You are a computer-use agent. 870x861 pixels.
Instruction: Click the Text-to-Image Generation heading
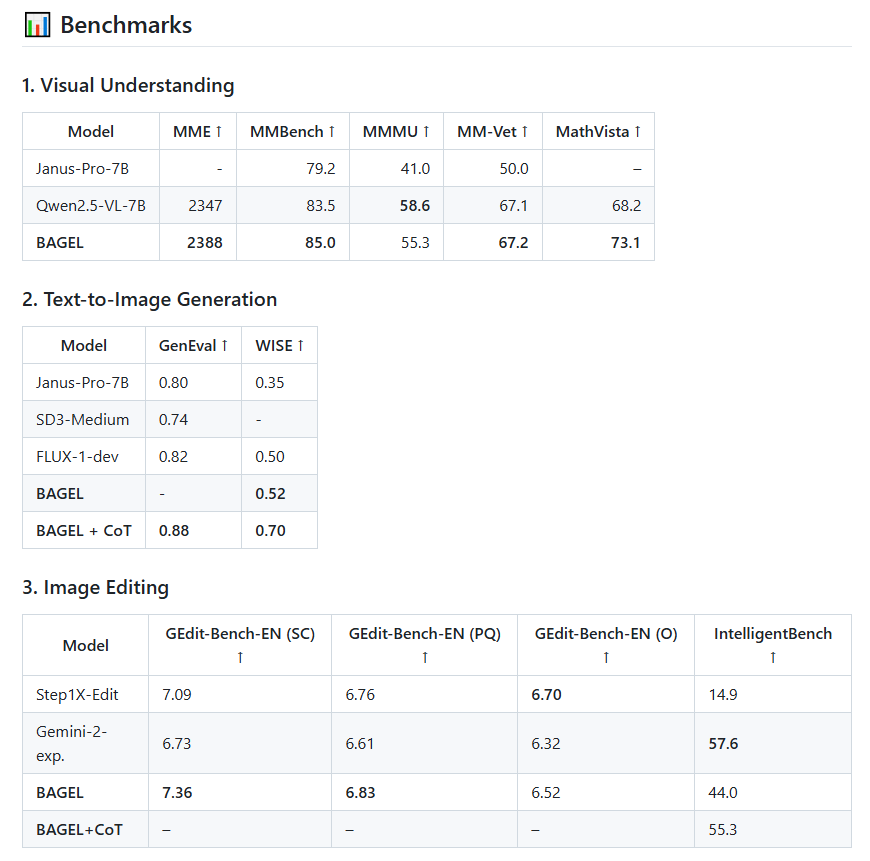(150, 299)
